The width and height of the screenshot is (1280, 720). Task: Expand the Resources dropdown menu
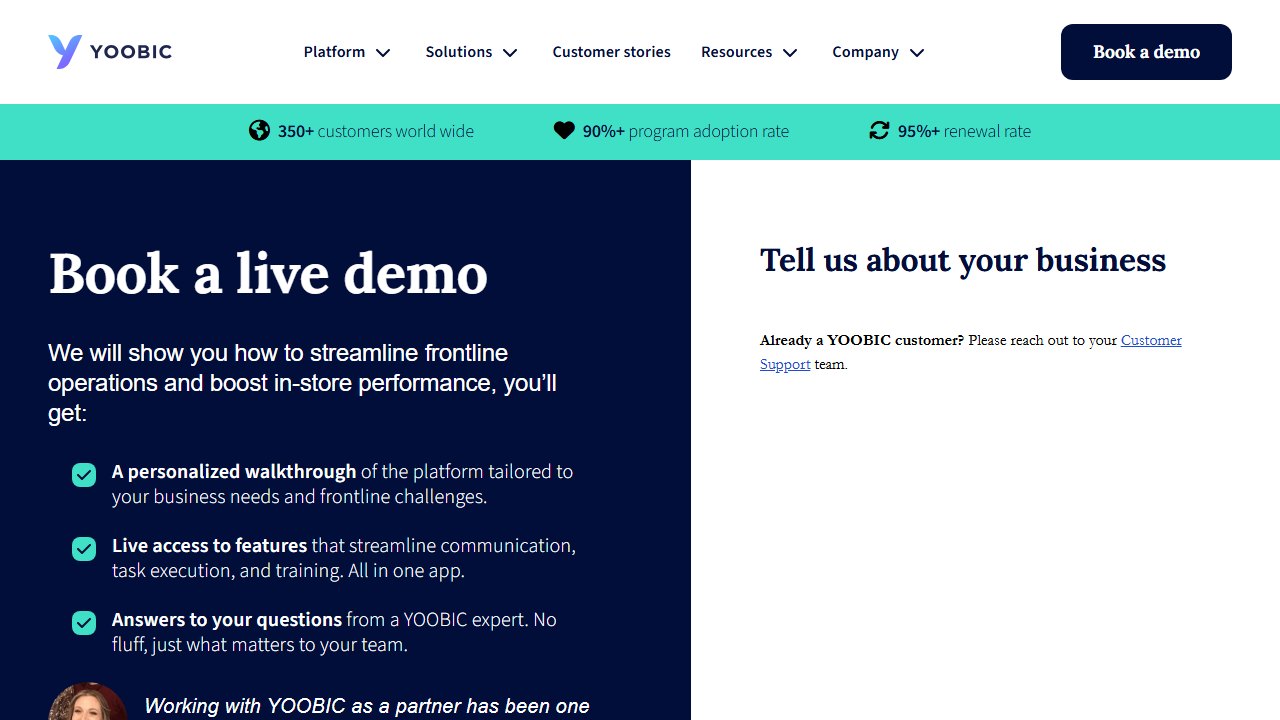point(749,52)
